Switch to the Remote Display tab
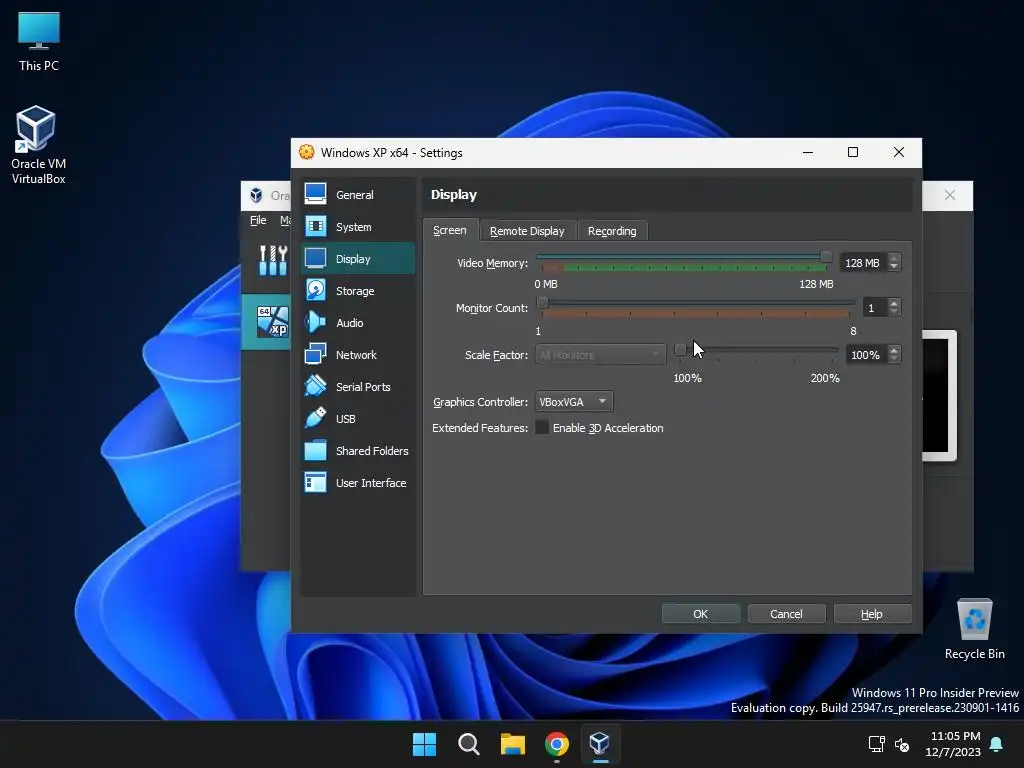The image size is (1024, 768). (x=527, y=231)
